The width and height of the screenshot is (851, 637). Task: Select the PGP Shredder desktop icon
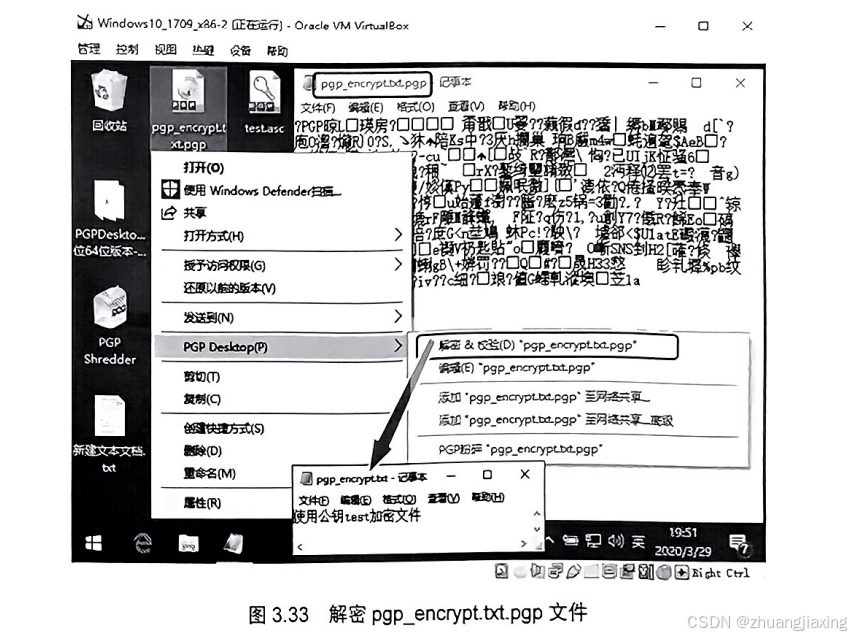coord(110,326)
